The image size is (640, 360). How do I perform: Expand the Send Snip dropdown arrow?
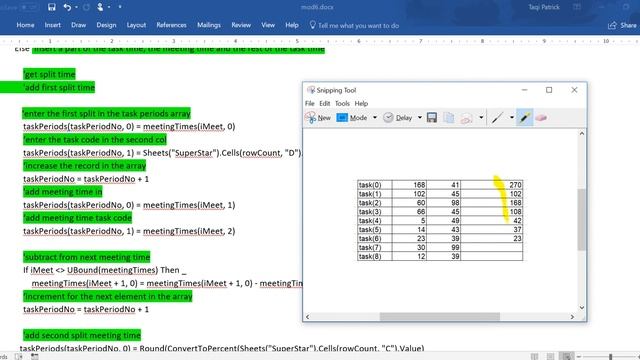481,118
